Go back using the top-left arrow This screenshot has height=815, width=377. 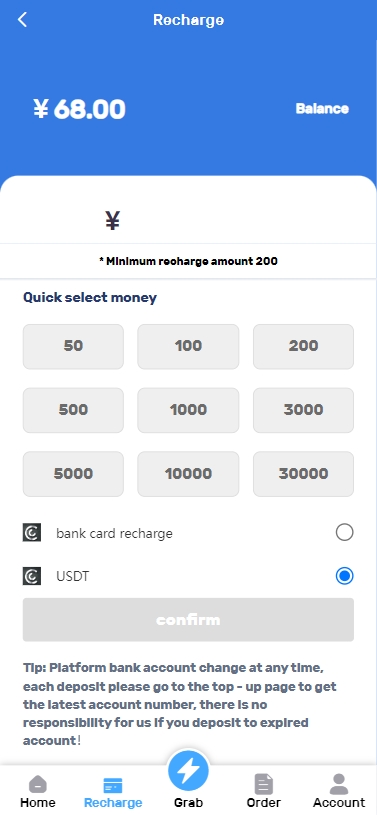(x=22, y=20)
